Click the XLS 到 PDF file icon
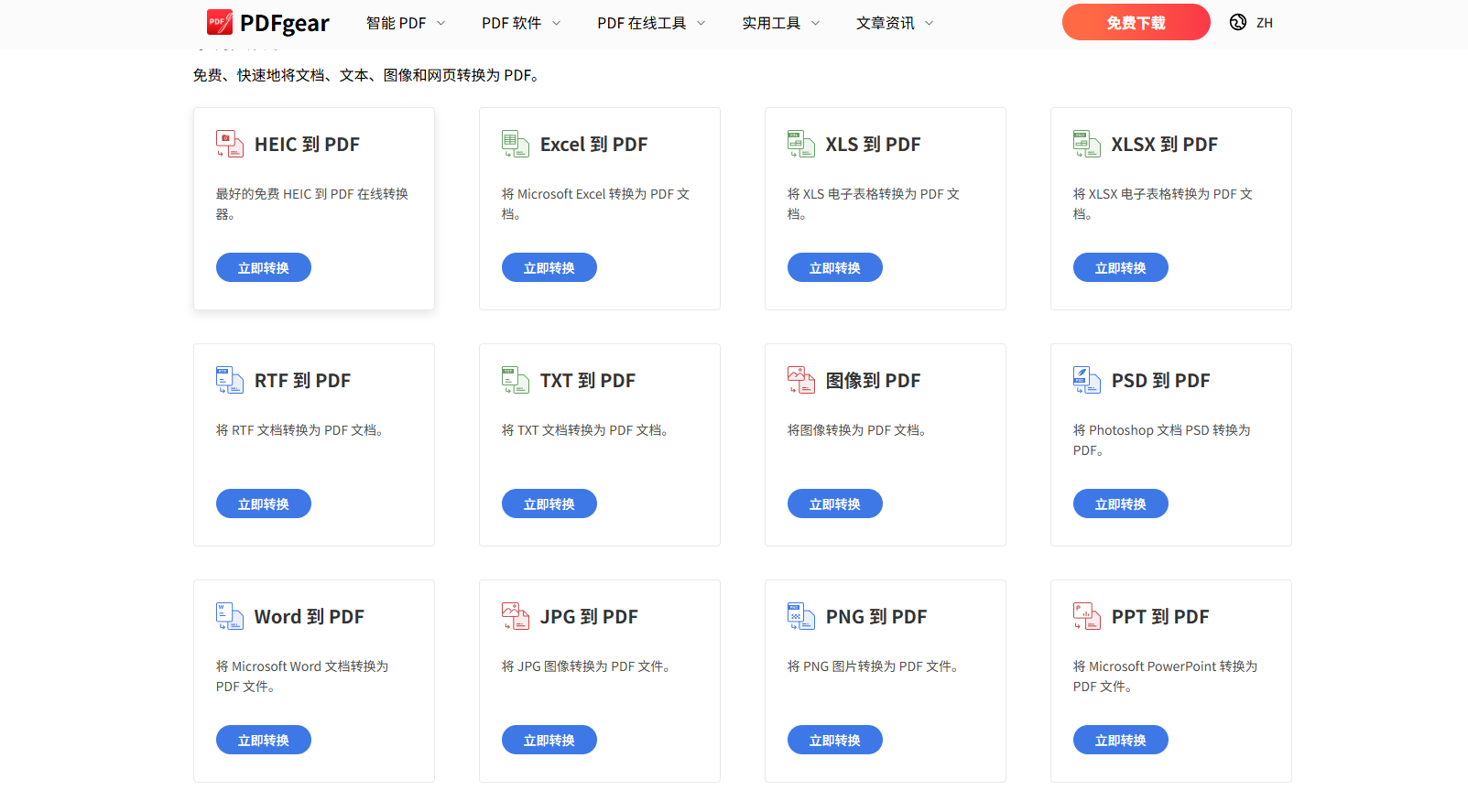The width and height of the screenshot is (1468, 812). tap(801, 144)
